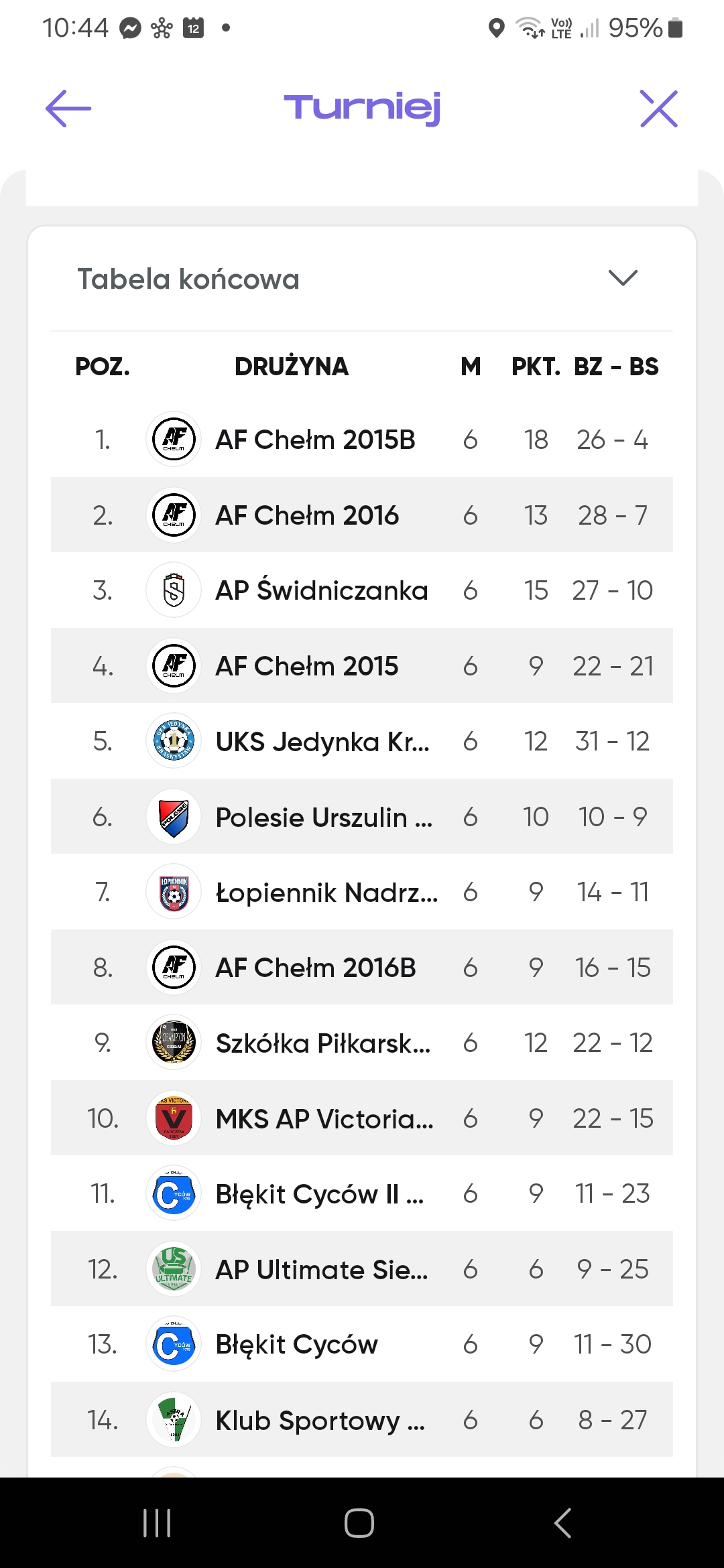Tap AP Świdniczanka crest icon
724x1568 pixels.
pyautogui.click(x=174, y=590)
